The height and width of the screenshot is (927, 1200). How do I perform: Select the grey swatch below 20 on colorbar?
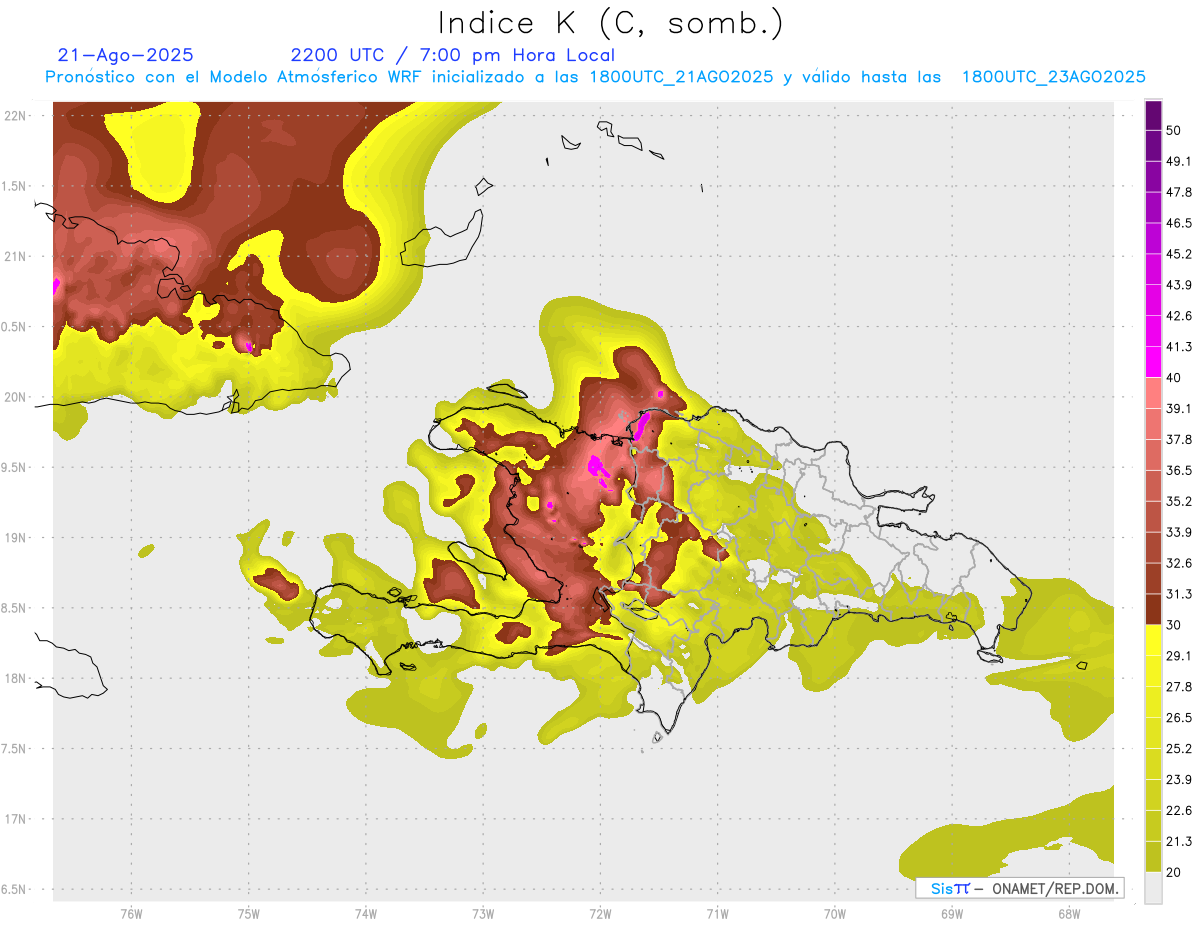[1153, 887]
